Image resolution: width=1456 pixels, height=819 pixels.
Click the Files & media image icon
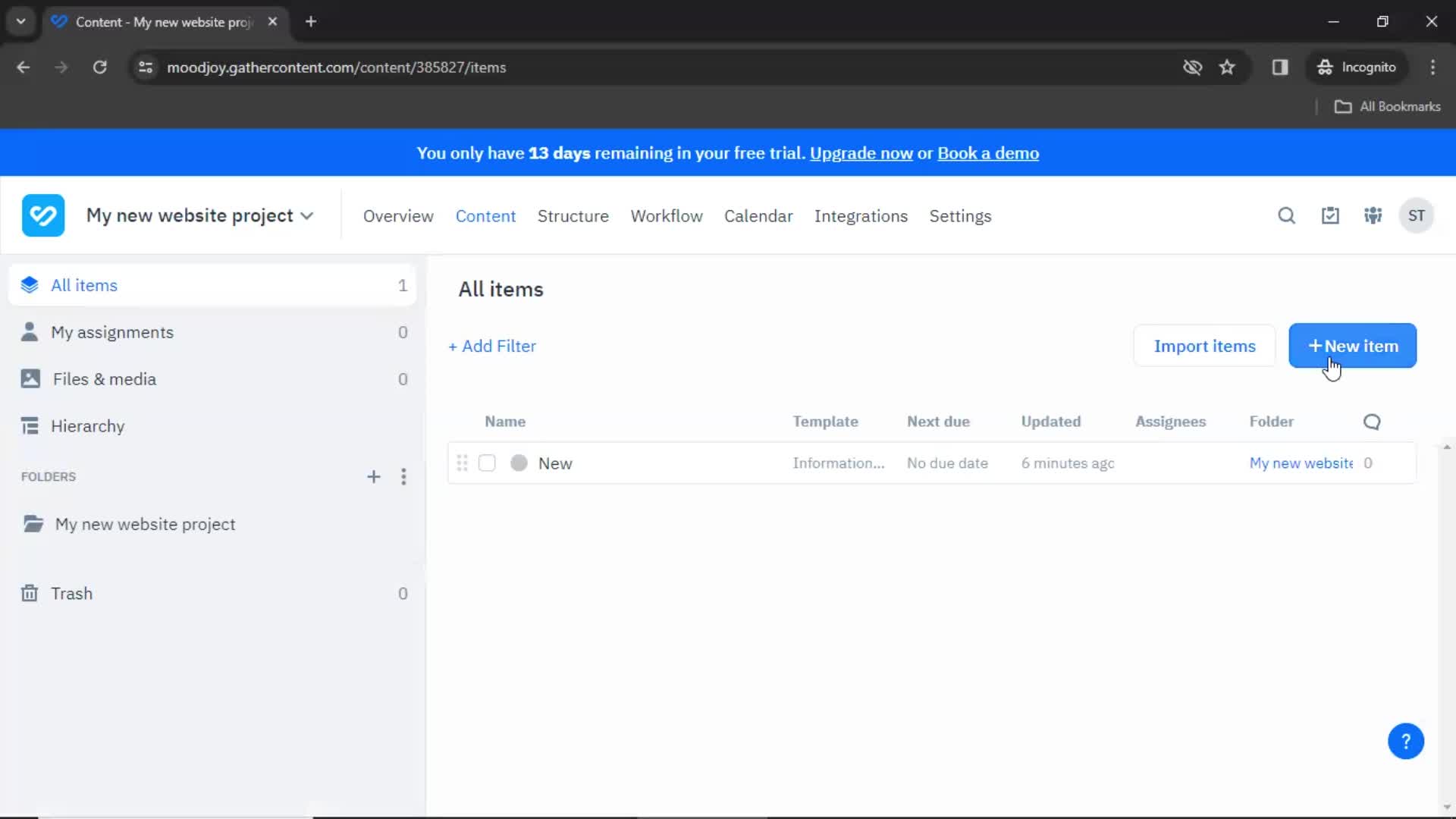pos(30,379)
